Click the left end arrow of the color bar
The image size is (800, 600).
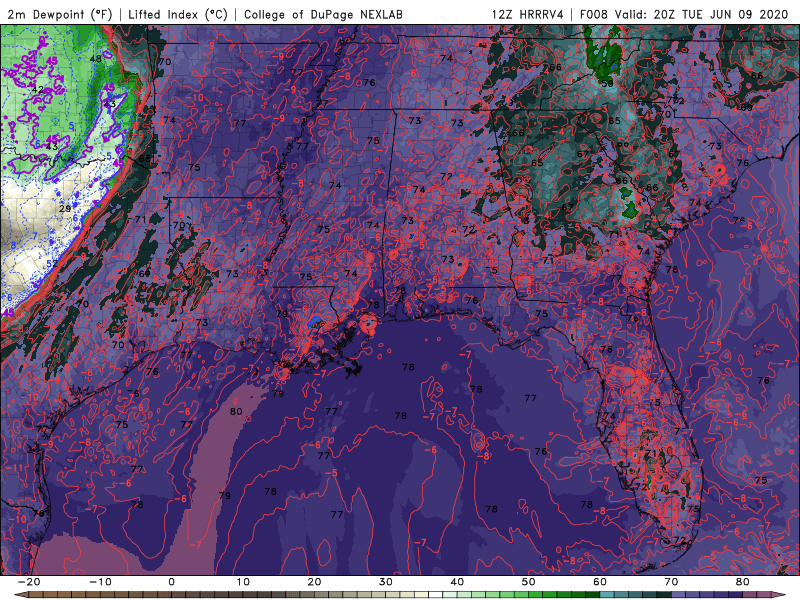[x=19, y=594]
